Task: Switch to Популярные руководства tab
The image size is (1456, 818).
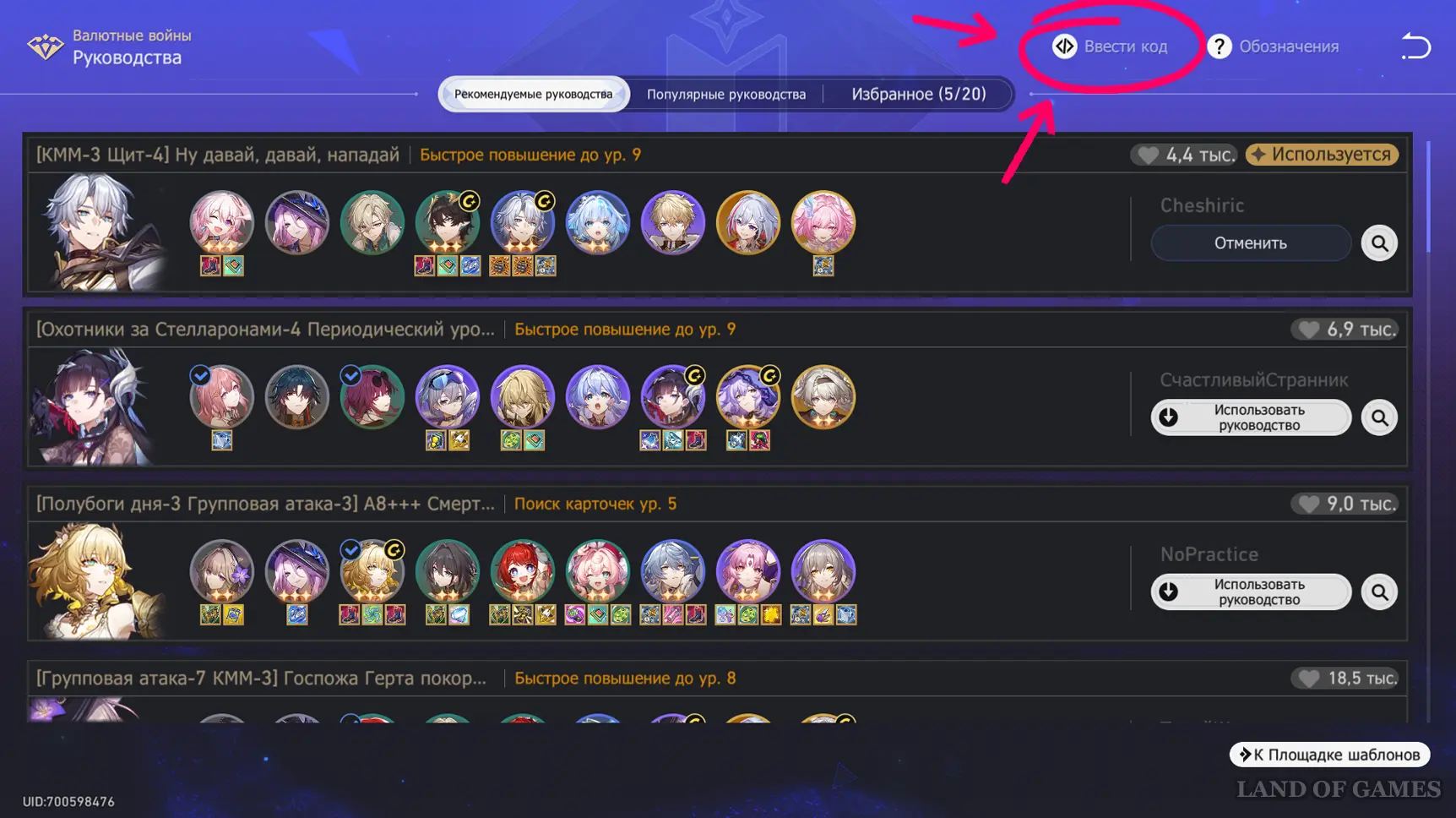Action: point(726,94)
